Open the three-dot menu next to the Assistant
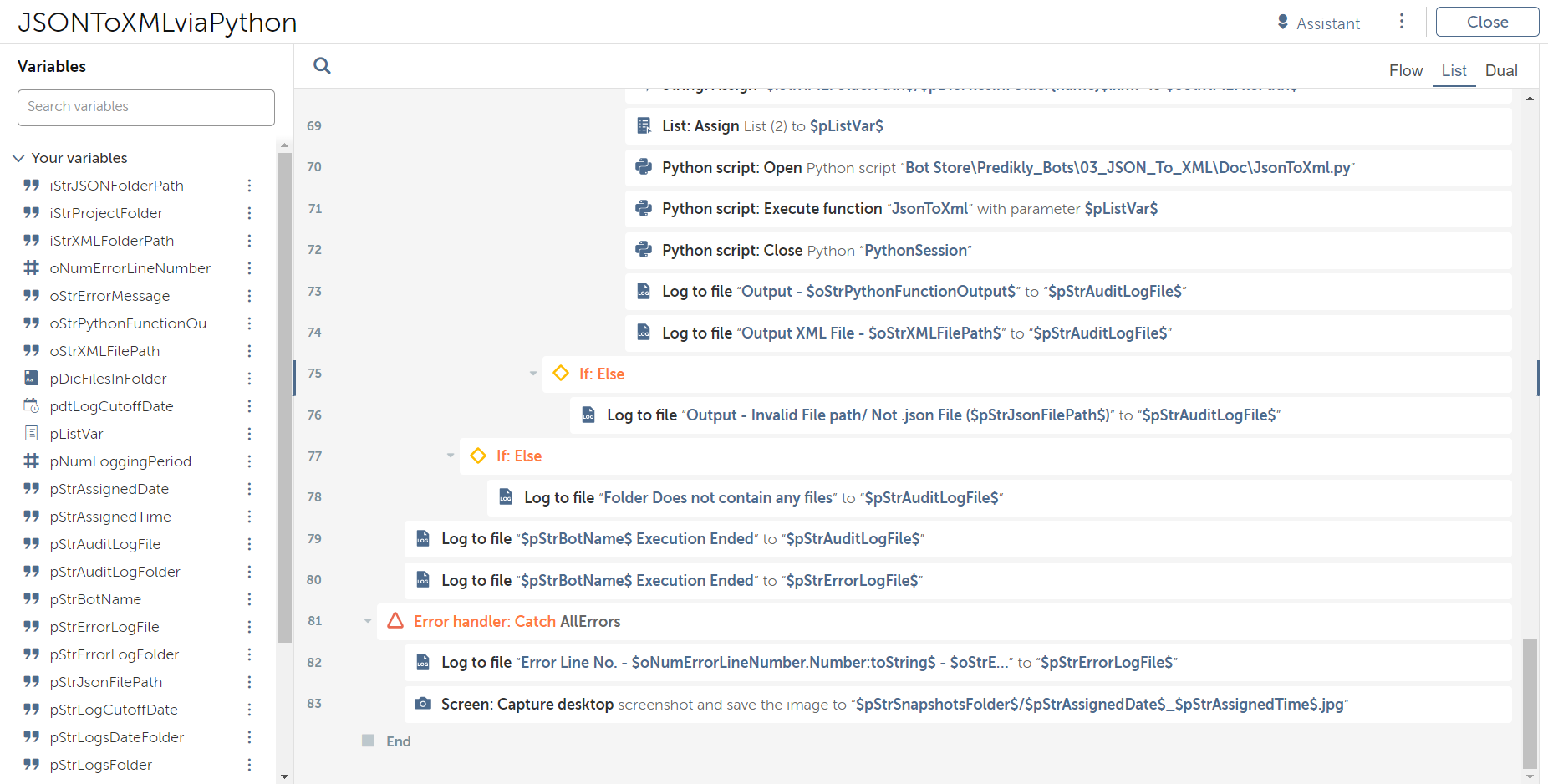Image resolution: width=1548 pixels, height=784 pixels. tap(1402, 22)
